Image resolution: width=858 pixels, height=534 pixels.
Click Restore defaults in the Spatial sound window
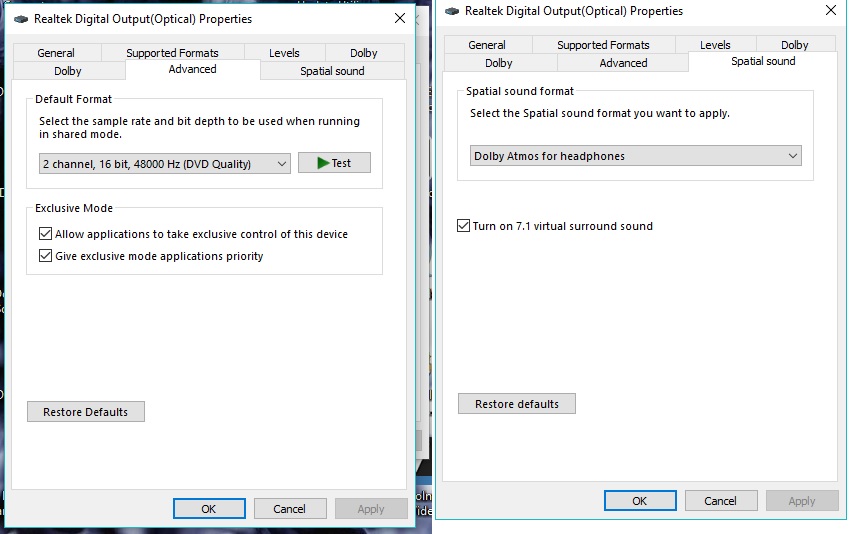coord(517,404)
